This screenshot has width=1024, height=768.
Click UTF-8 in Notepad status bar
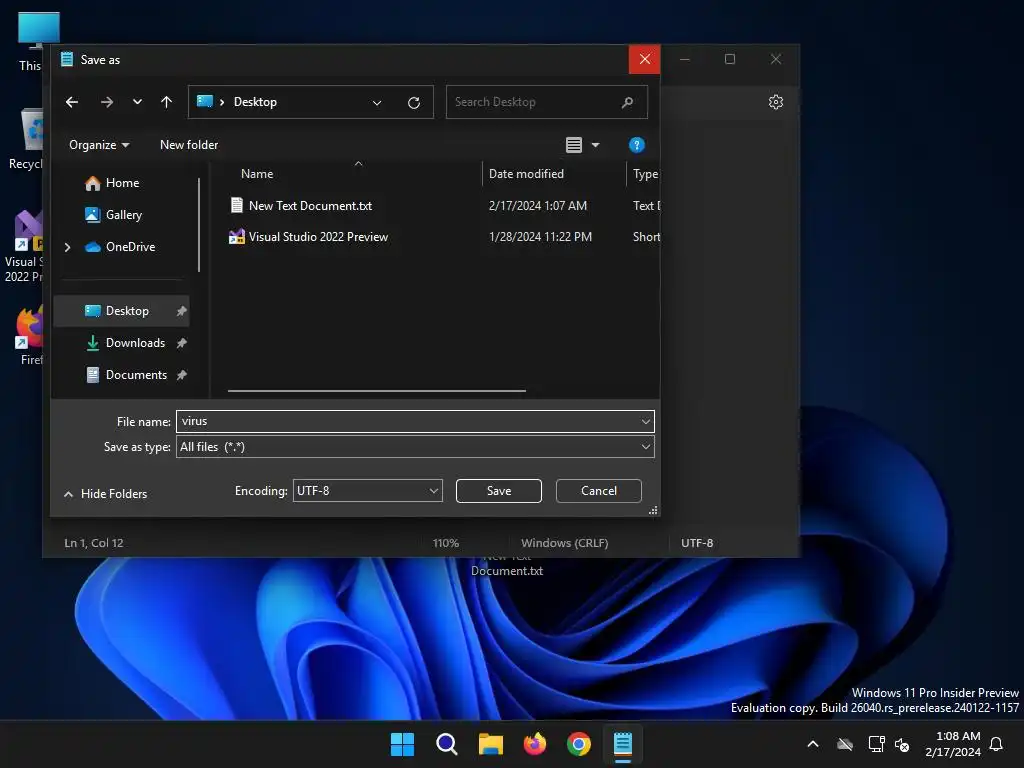697,543
